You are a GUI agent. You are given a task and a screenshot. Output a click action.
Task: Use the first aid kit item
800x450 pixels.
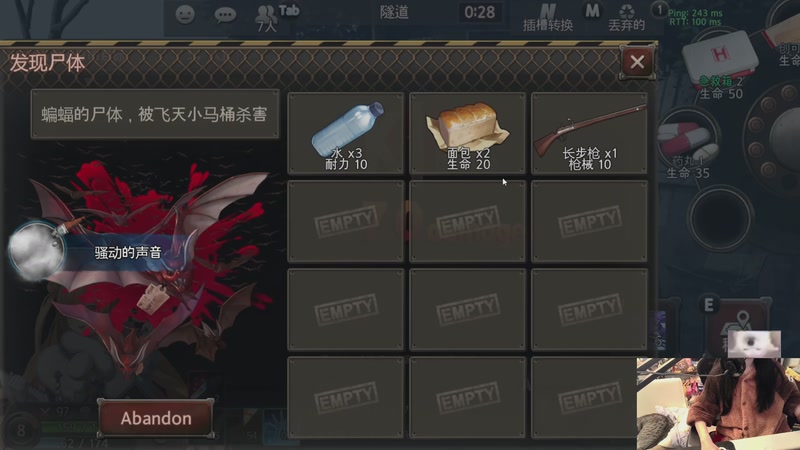click(719, 64)
